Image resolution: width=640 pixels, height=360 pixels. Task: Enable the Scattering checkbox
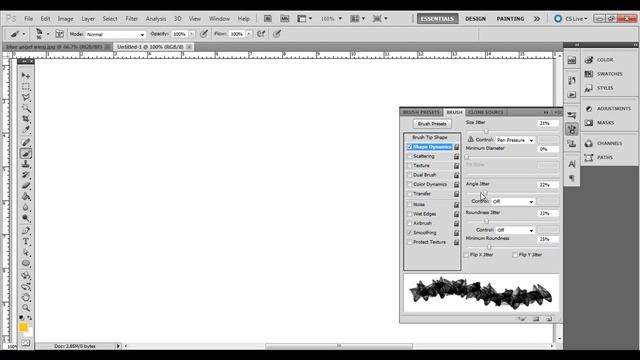pos(409,156)
